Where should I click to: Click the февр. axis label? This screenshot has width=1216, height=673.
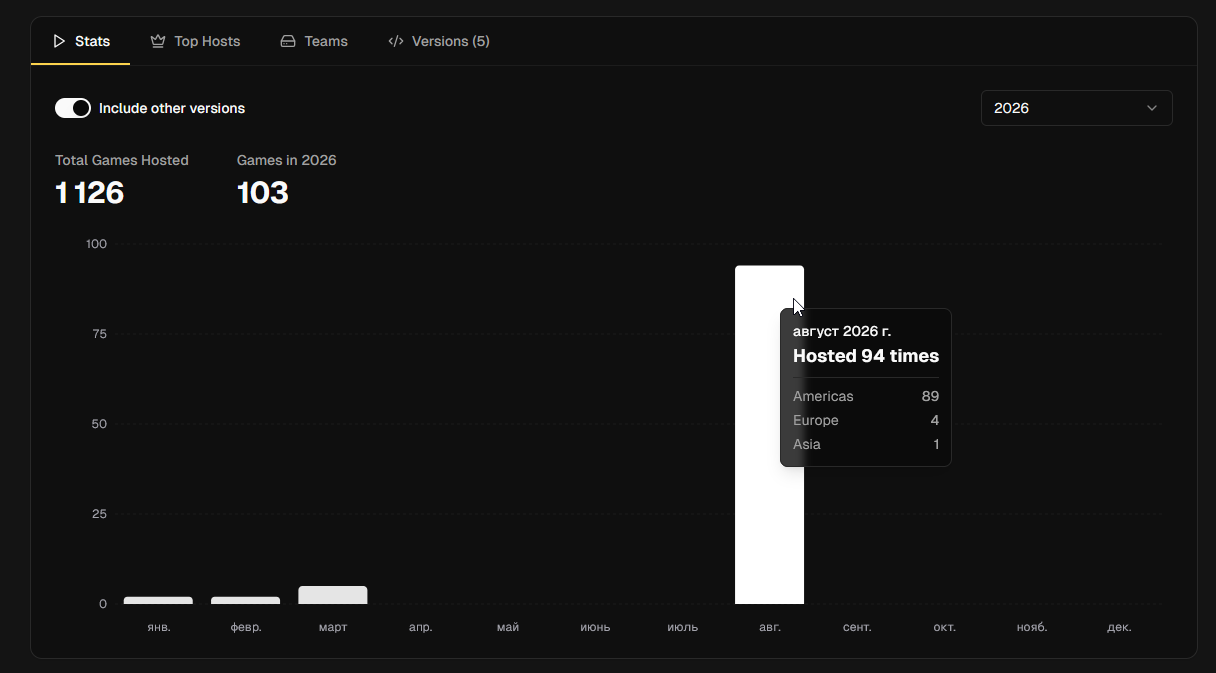click(x=246, y=627)
